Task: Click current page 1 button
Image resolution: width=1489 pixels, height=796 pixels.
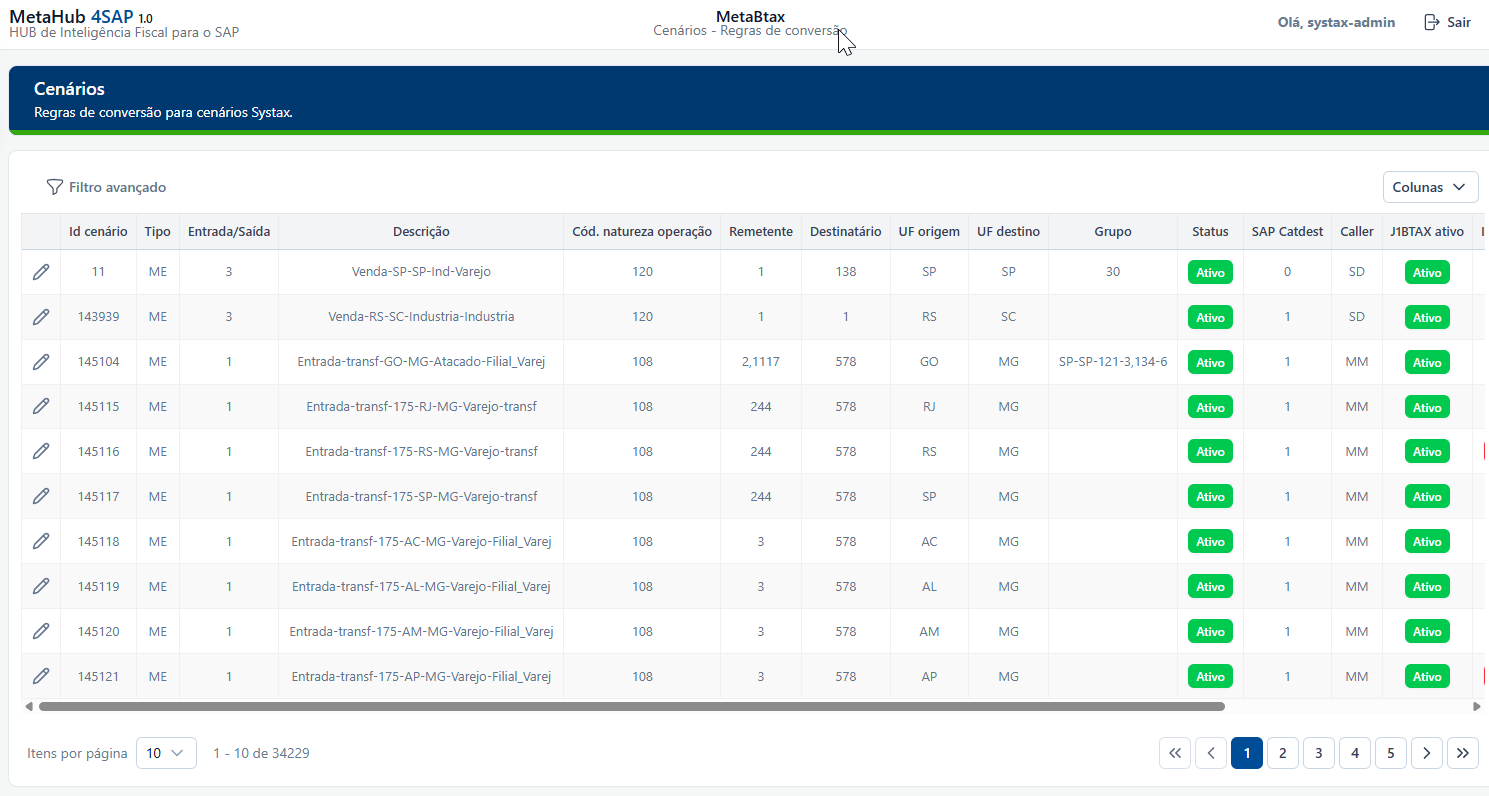Action: click(1247, 753)
